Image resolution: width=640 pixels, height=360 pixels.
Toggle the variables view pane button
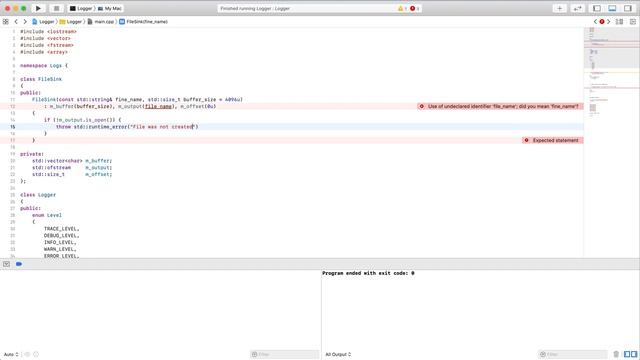click(627, 354)
